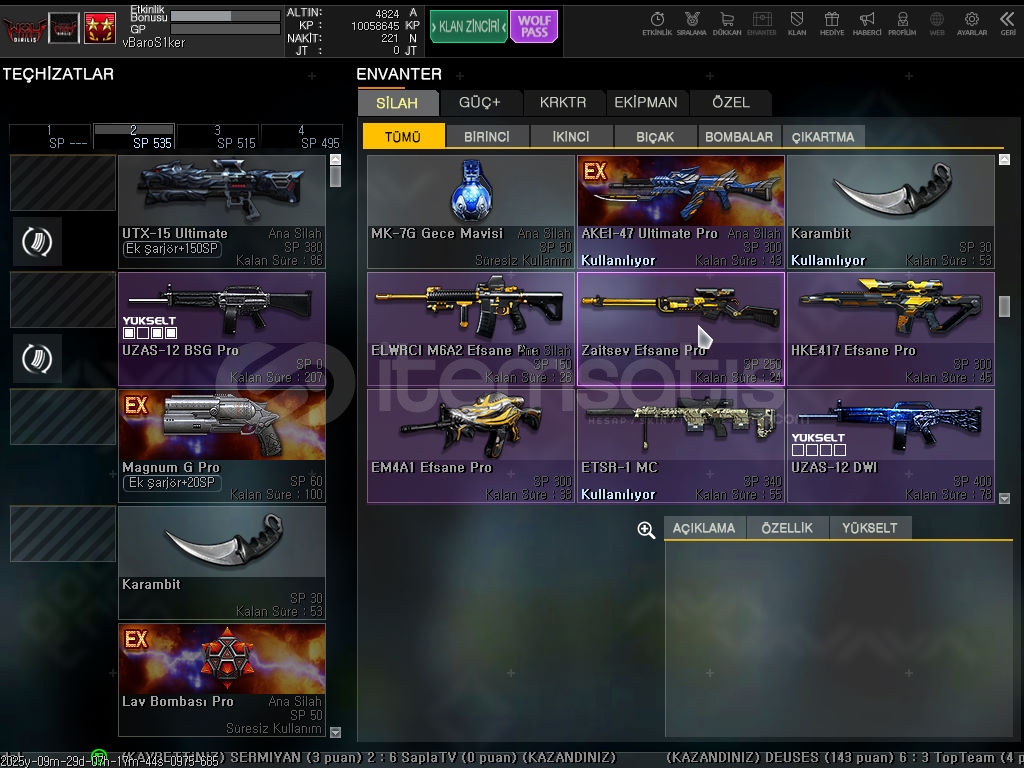Click the Etkinlik Bonusu progress bar
This screenshot has height=768, width=1024.
pyautogui.click(x=225, y=16)
